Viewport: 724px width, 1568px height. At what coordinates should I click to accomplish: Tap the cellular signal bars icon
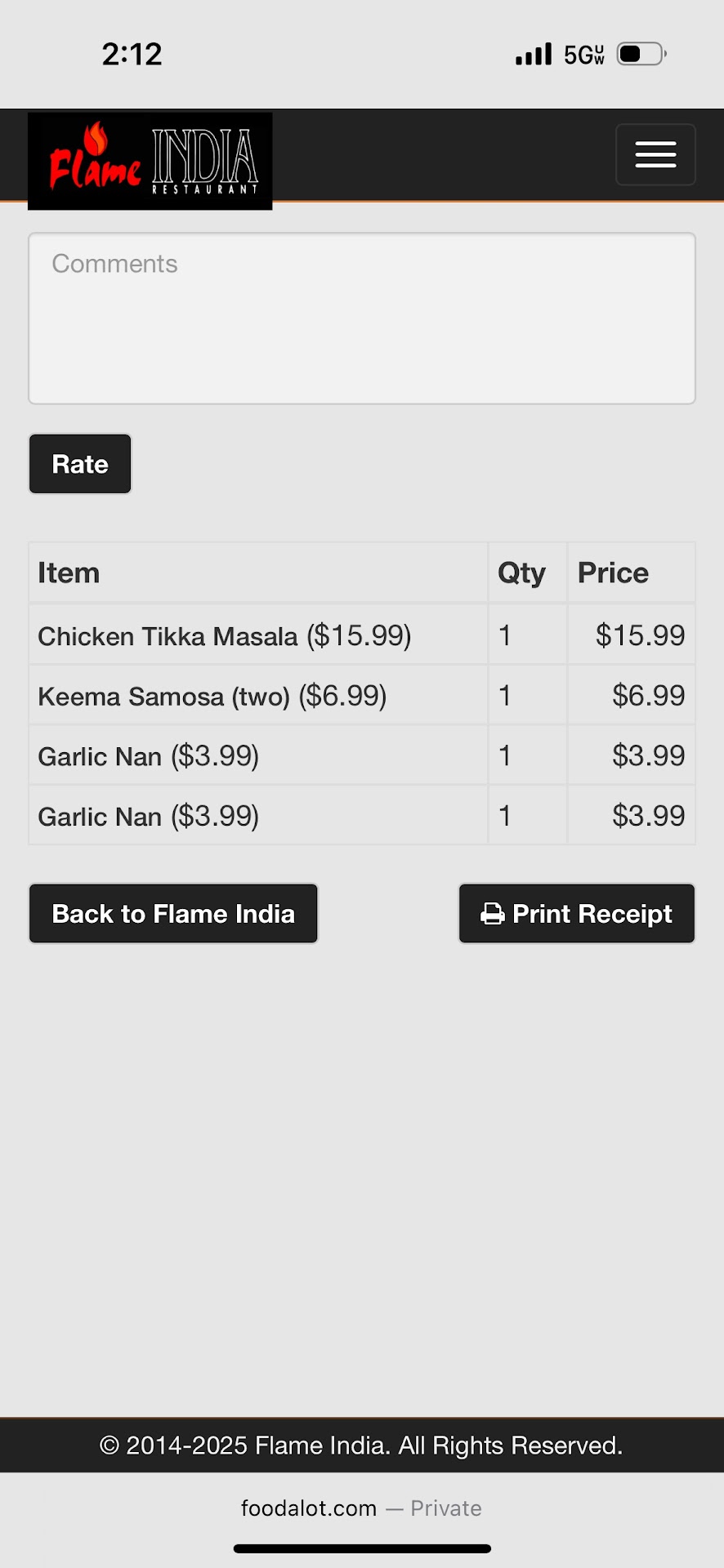pos(534,54)
